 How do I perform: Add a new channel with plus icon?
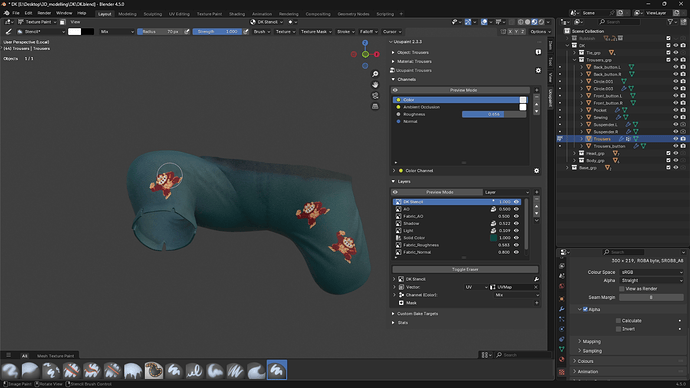pyautogui.click(x=536, y=90)
